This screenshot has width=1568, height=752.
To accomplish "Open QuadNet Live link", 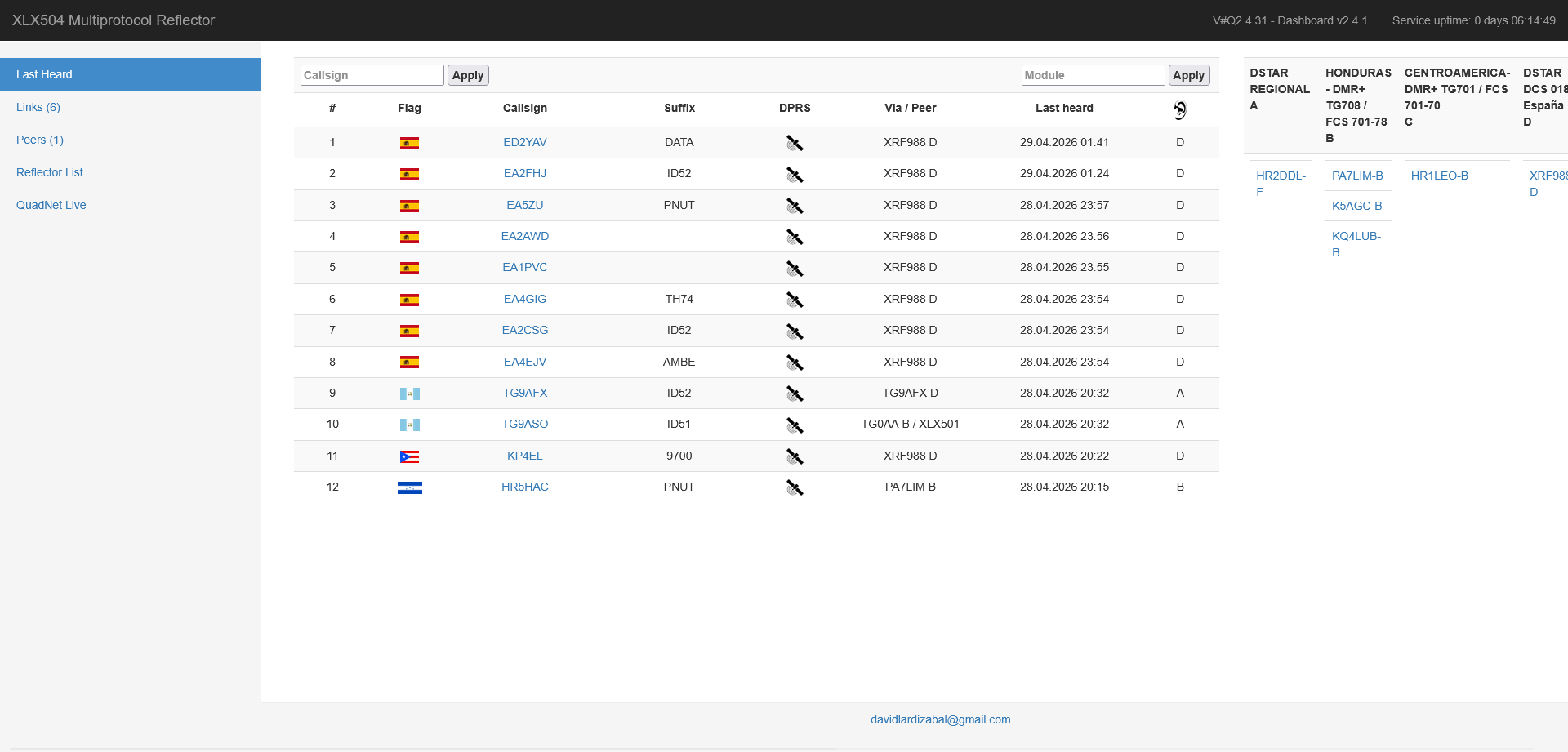I will (x=51, y=205).
